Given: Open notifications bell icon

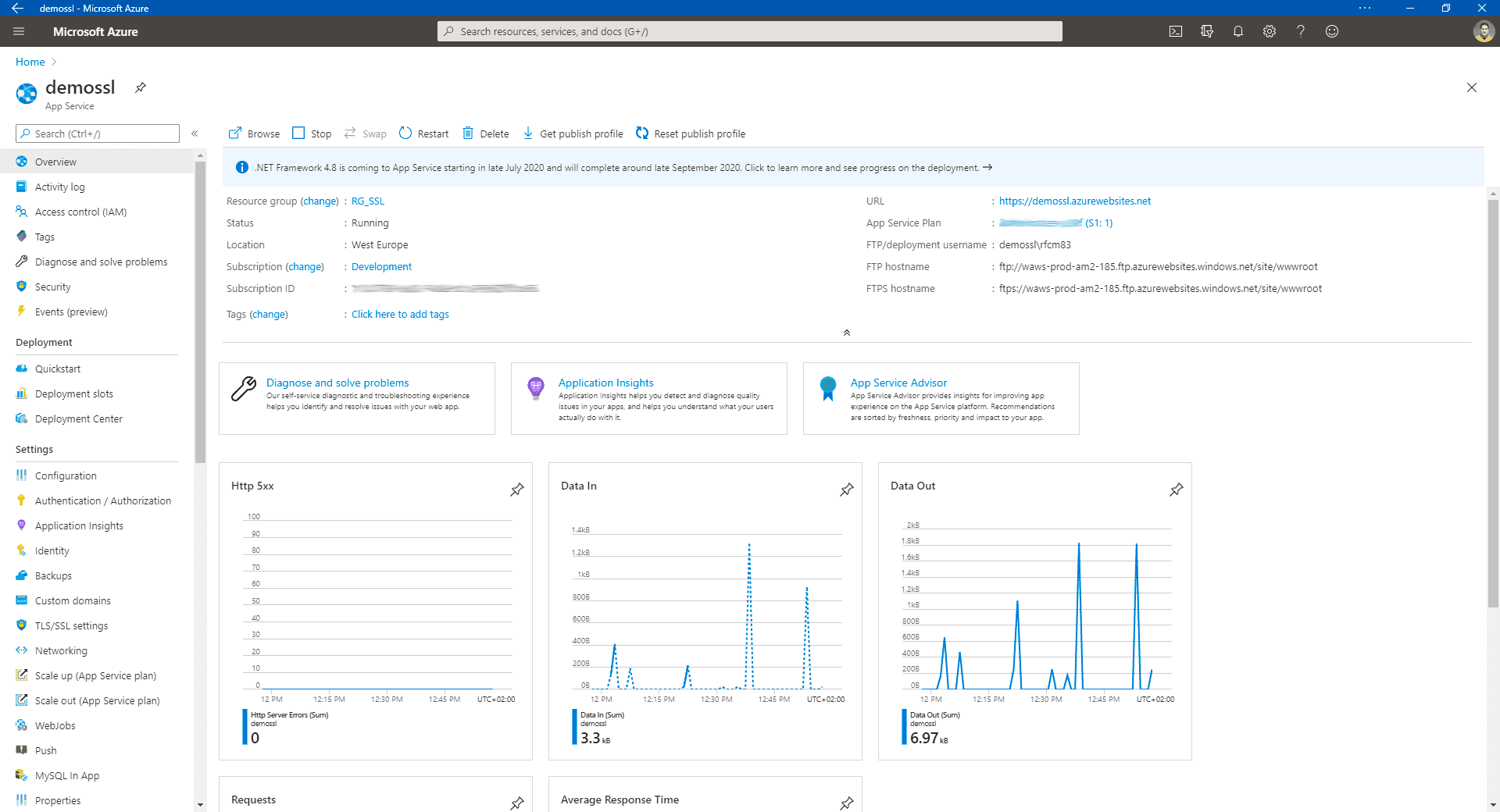Looking at the screenshot, I should coord(1238,31).
